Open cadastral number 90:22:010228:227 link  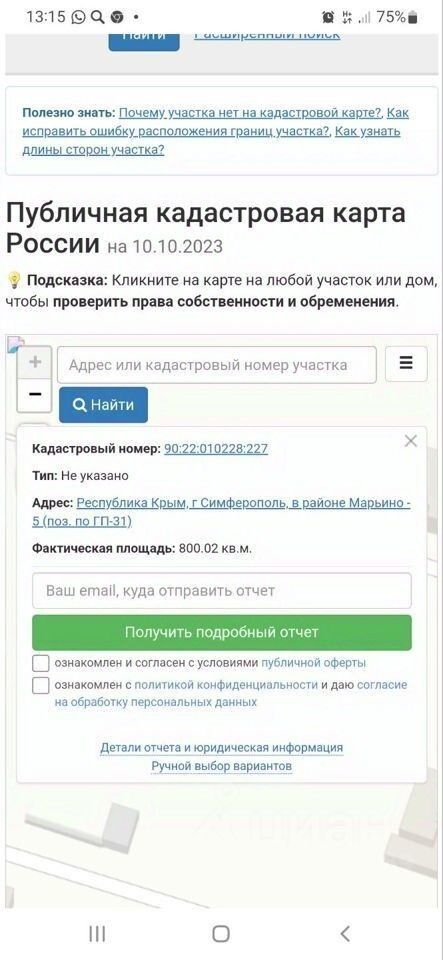(x=216, y=449)
